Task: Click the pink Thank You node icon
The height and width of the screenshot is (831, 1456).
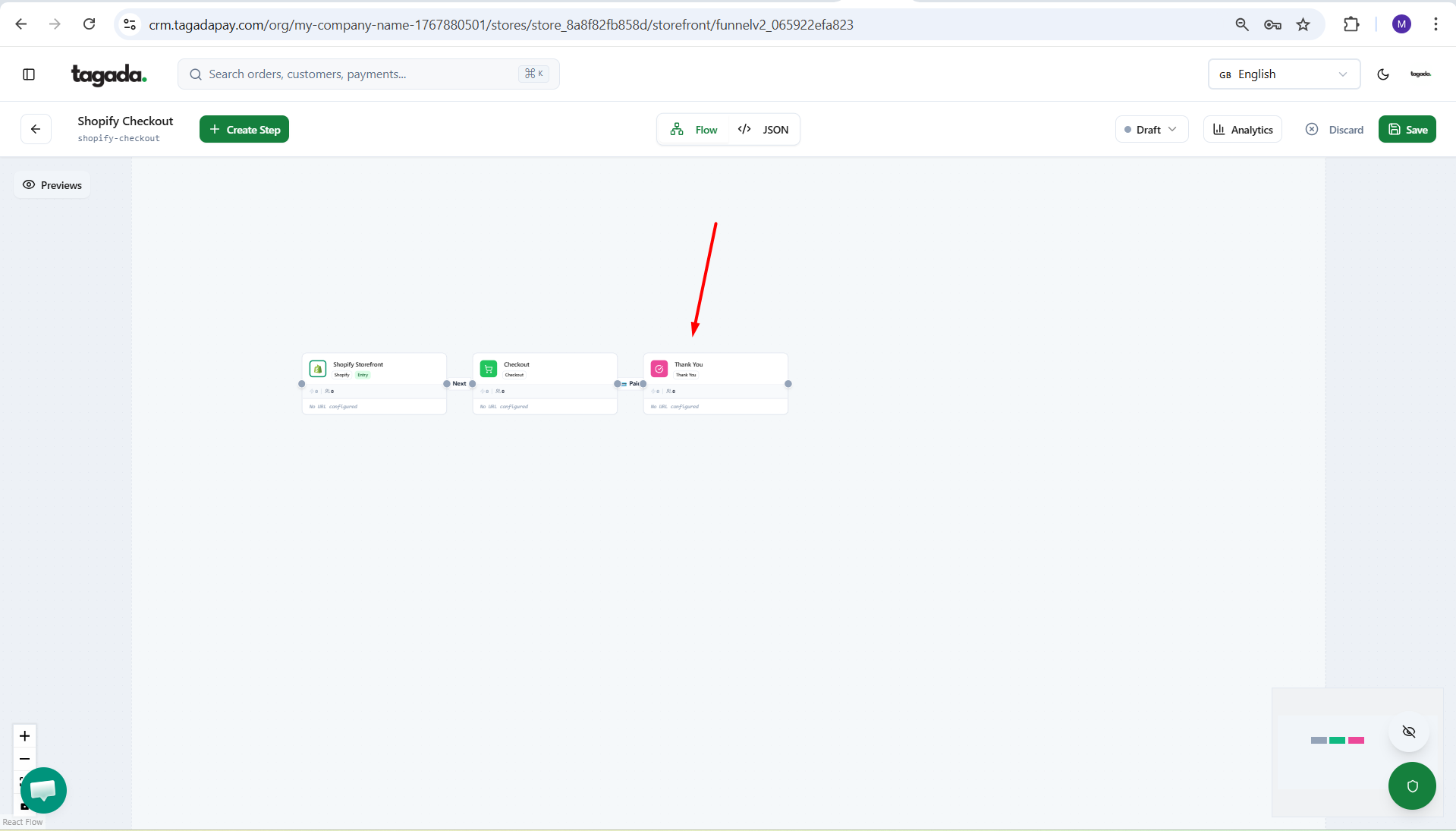Action: tap(659, 369)
